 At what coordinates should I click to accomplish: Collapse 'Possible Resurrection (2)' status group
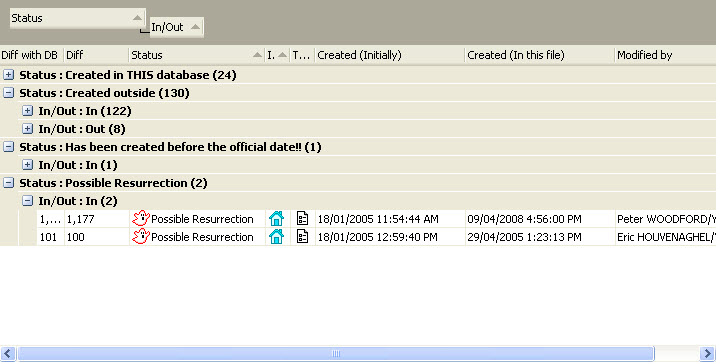(8, 183)
